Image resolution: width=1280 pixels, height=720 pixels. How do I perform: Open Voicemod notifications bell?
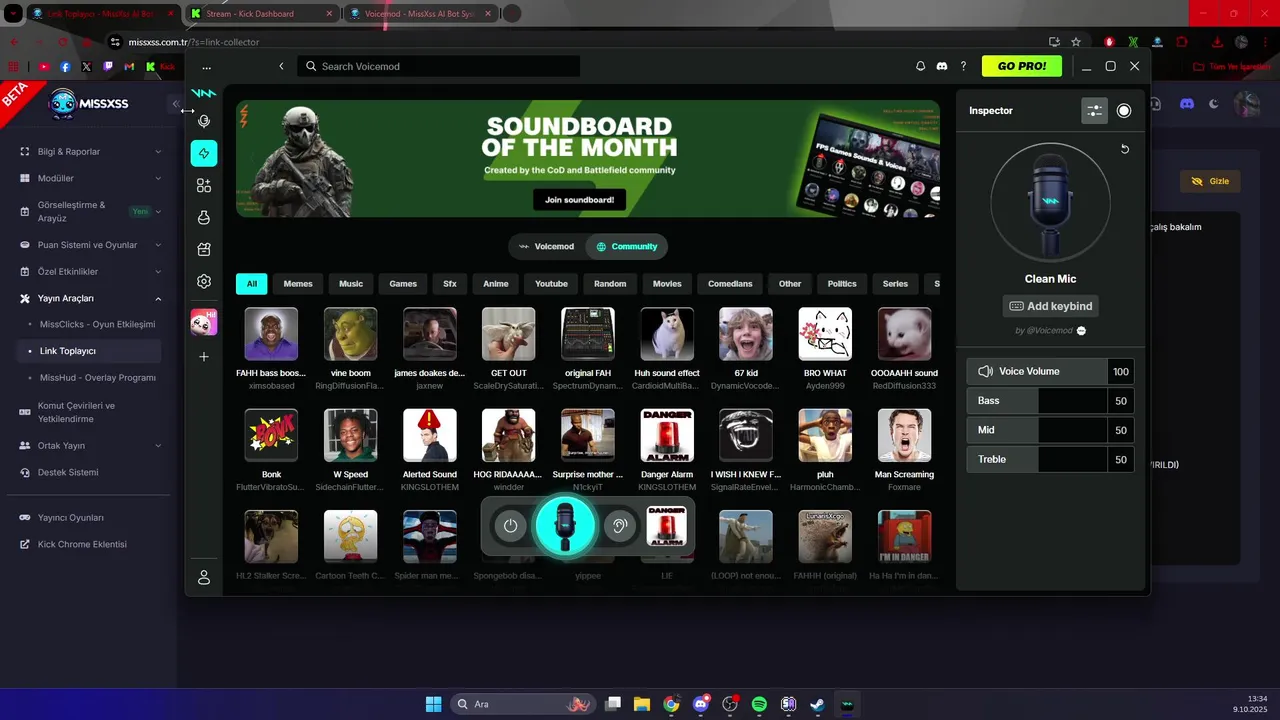[920, 66]
